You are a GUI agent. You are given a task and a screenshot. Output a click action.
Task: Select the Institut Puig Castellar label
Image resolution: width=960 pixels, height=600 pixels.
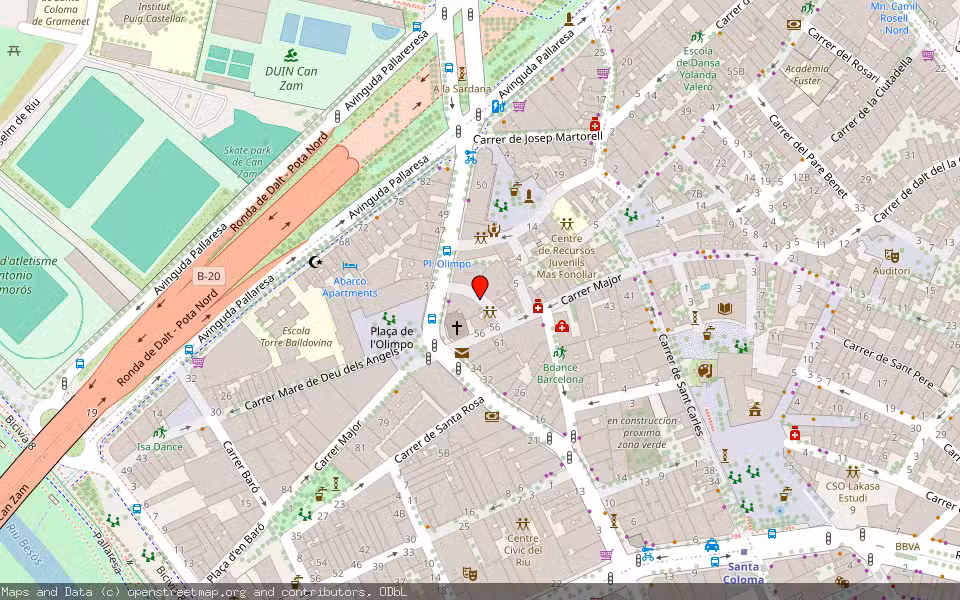[153, 13]
